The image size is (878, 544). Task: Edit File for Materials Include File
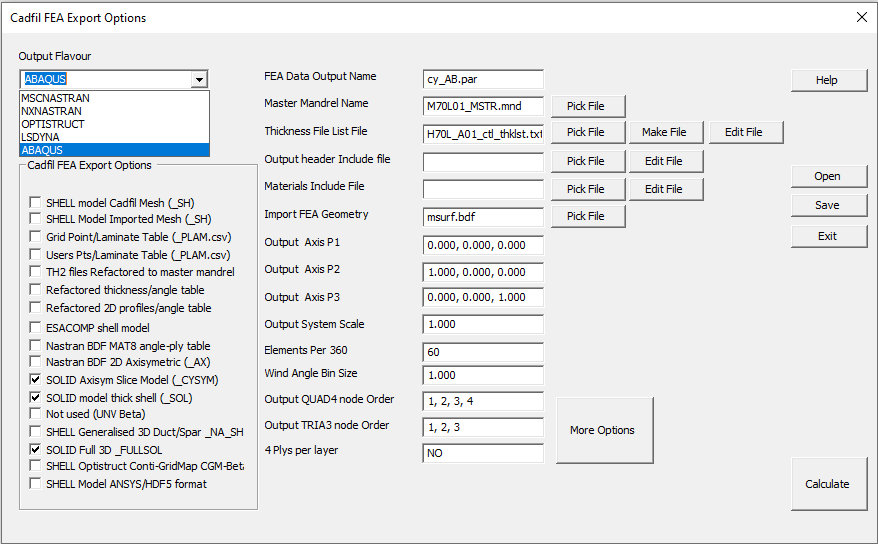click(666, 189)
